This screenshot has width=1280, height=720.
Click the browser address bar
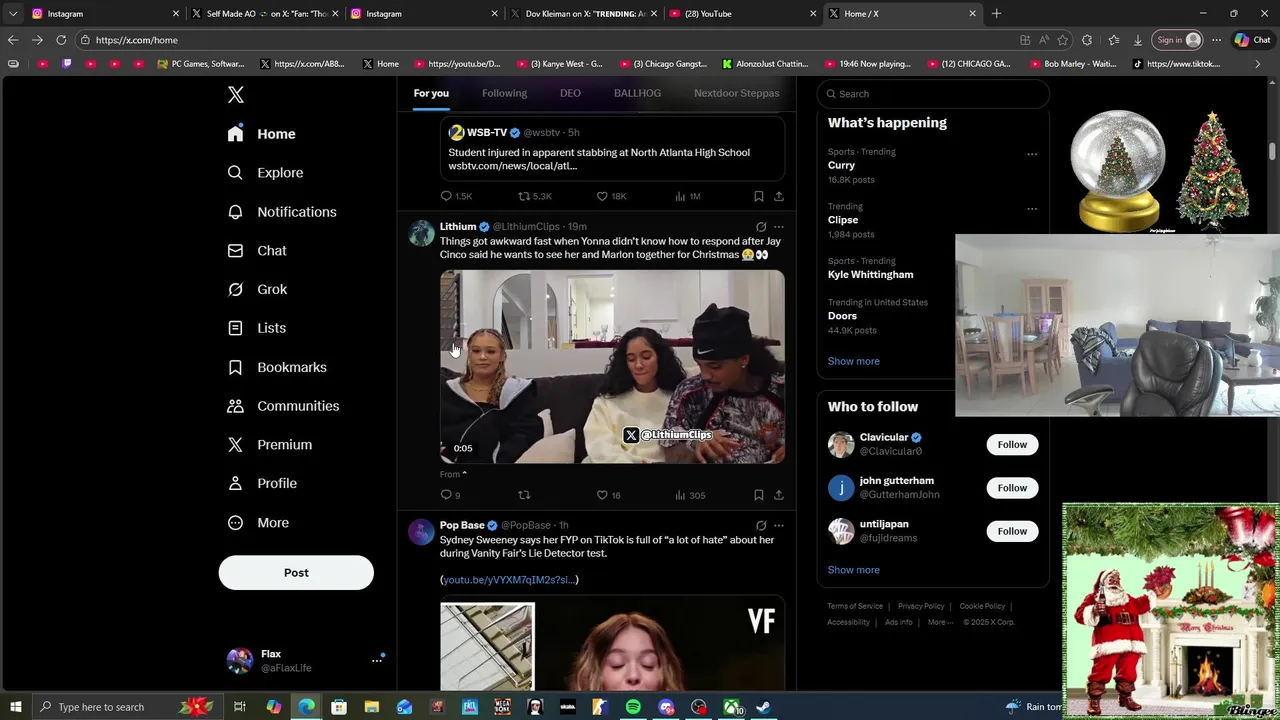click(550, 40)
